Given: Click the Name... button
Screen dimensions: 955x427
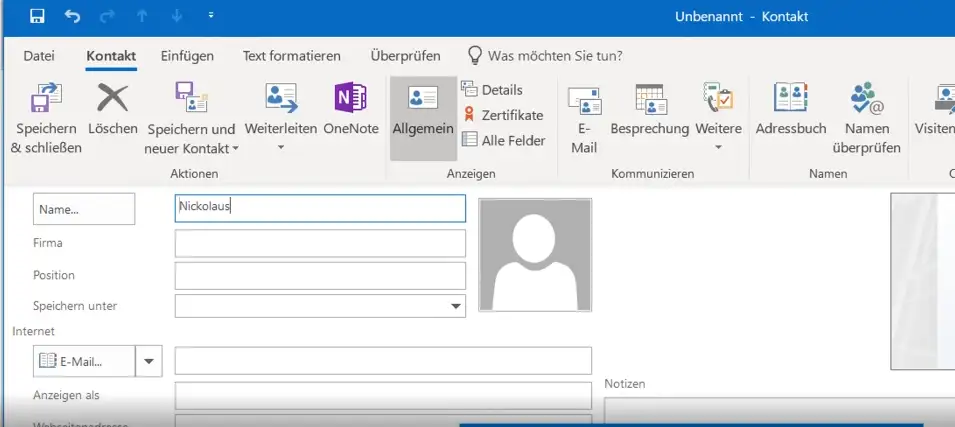Looking at the screenshot, I should 84,209.
